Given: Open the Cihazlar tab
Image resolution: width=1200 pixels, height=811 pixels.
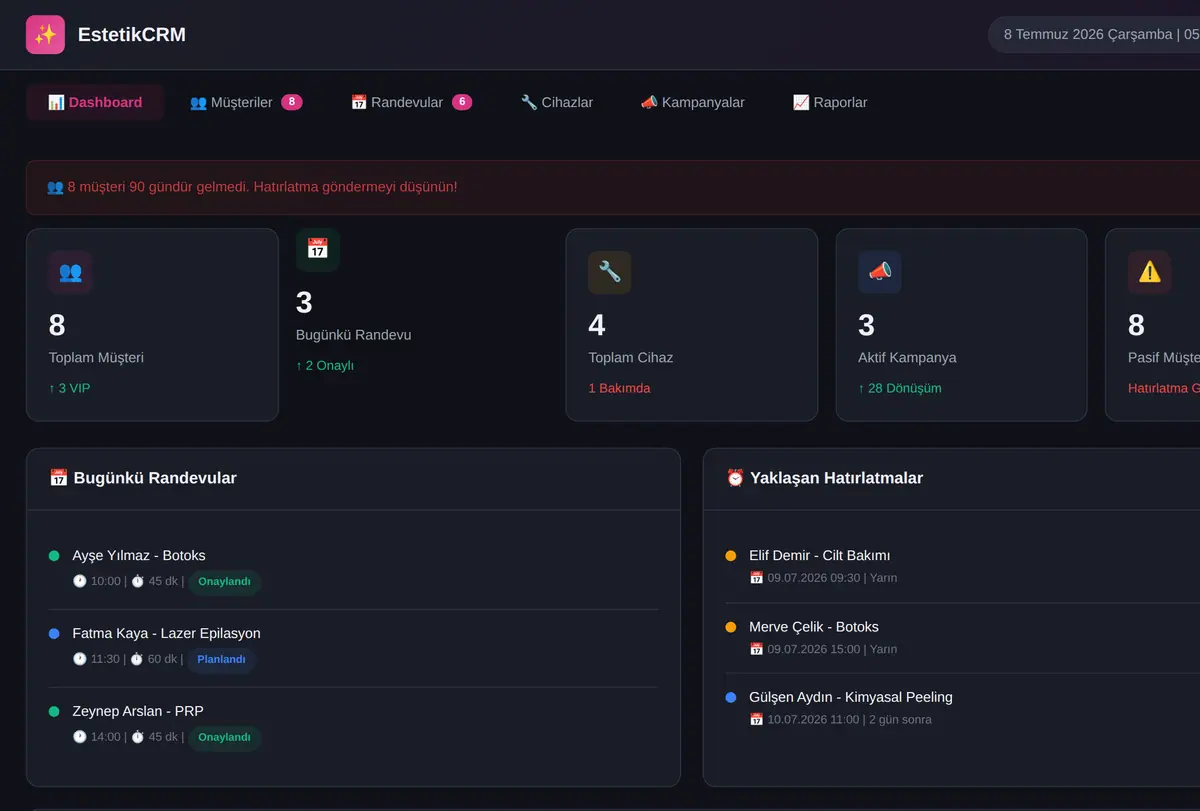Looking at the screenshot, I should coord(557,102).
